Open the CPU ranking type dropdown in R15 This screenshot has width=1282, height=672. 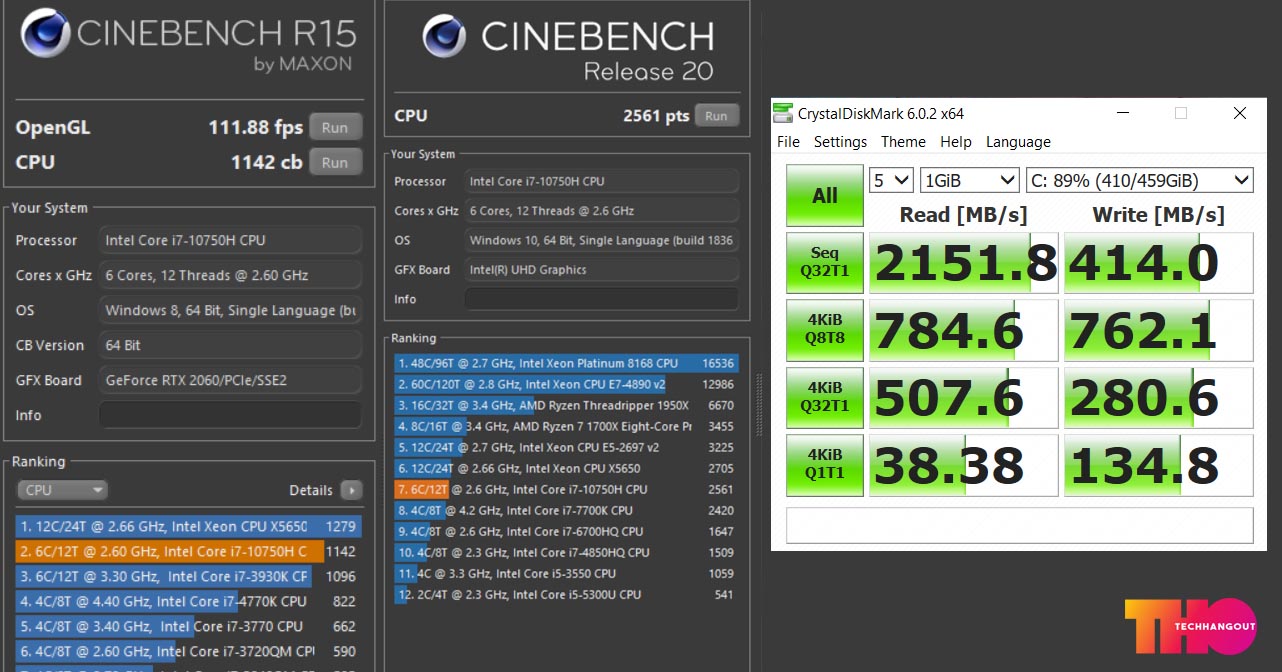point(62,490)
